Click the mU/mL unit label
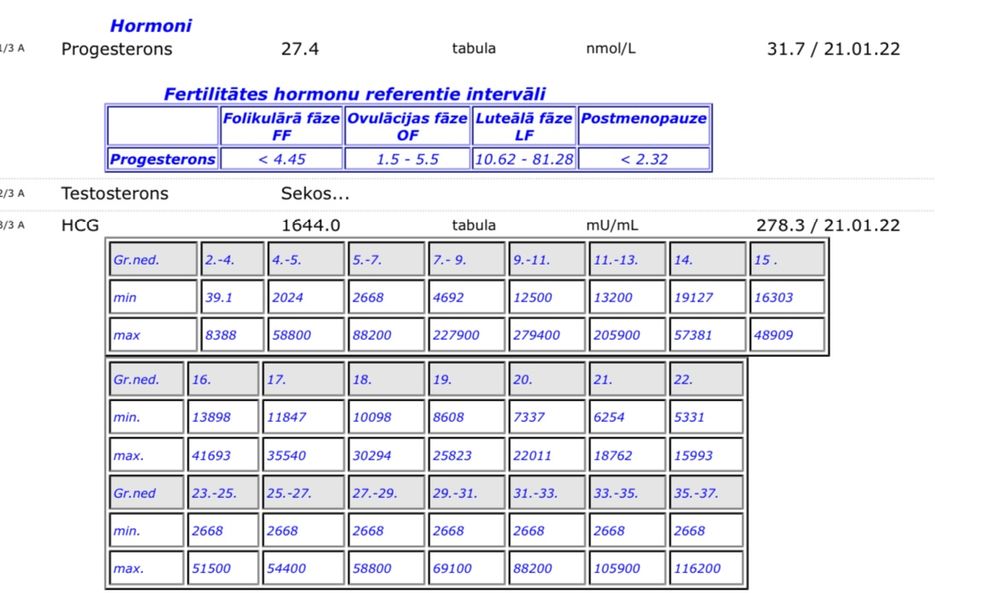Screen dimensions: 1000x593 tap(612, 225)
